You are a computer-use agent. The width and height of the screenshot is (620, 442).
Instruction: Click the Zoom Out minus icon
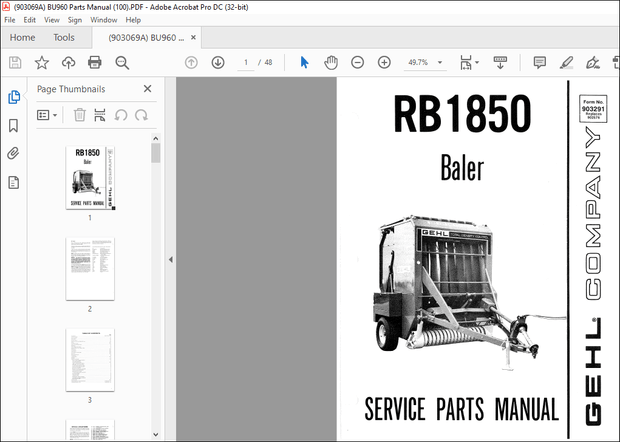pos(357,62)
